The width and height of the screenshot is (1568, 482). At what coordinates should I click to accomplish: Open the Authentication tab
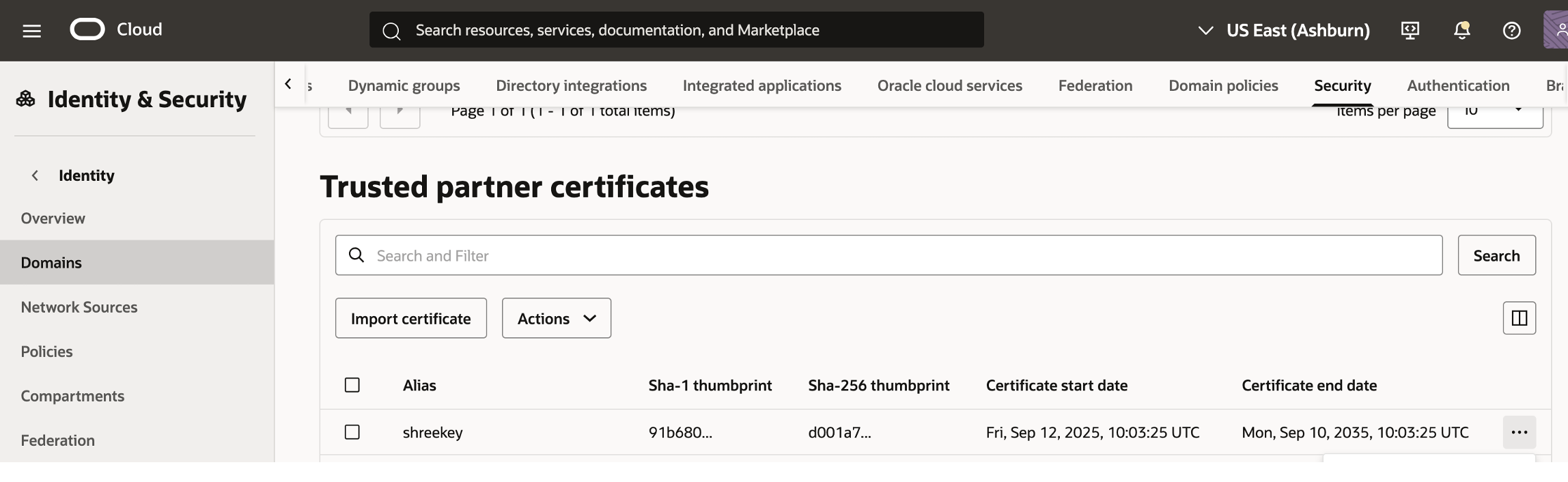[1458, 85]
